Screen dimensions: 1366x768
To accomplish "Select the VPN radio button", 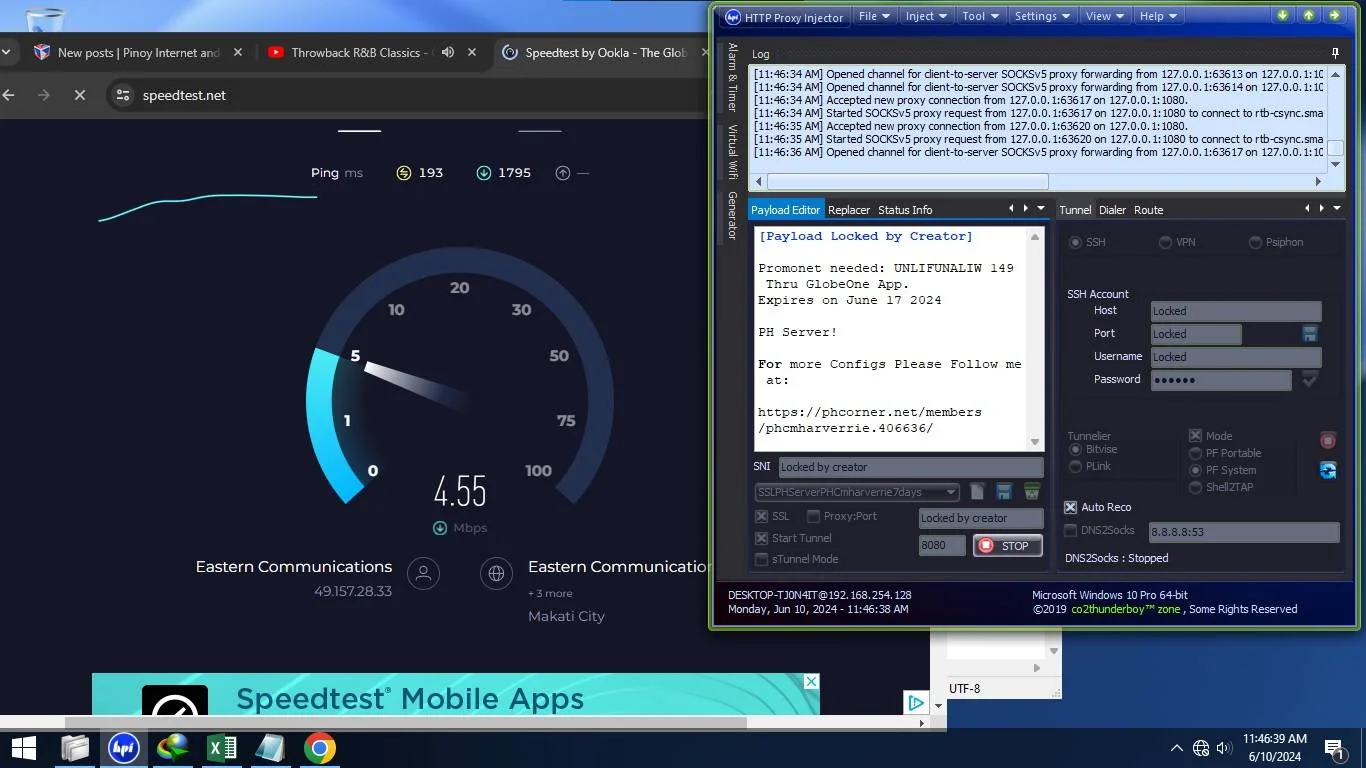I will pos(1166,242).
